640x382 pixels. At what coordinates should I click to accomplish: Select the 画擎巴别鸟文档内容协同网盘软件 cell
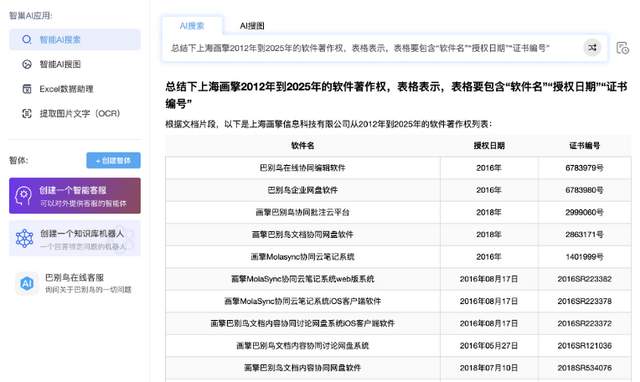point(302,368)
